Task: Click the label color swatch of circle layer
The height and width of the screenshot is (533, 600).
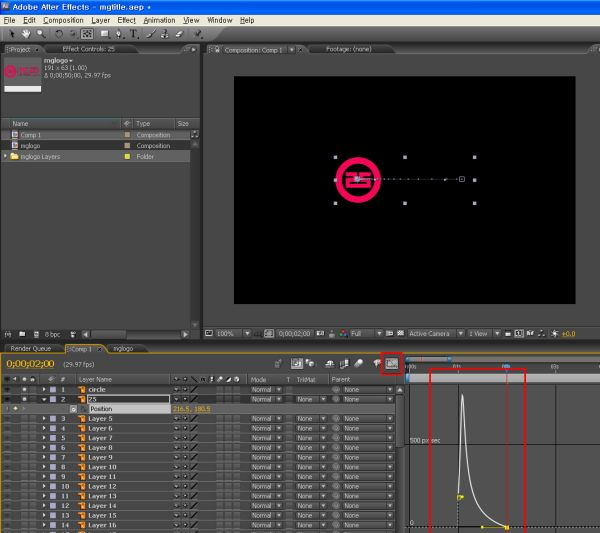Action: [x=53, y=390]
